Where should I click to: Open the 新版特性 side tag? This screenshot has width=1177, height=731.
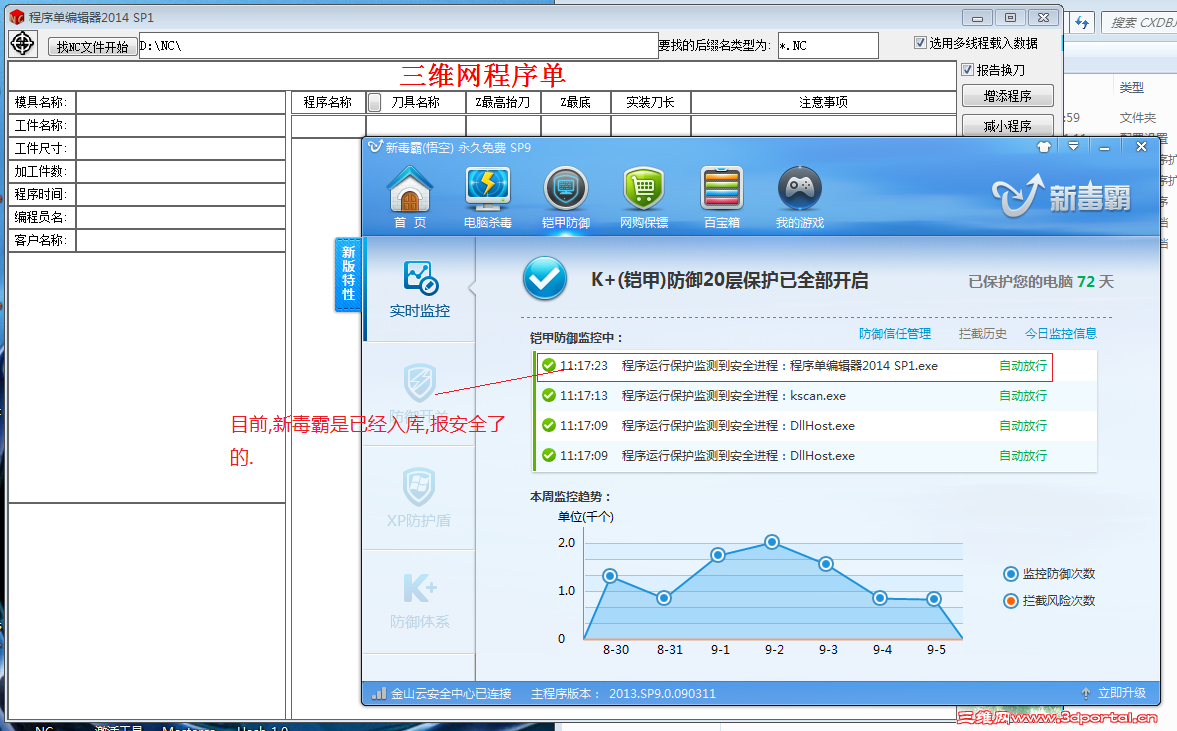coord(348,273)
